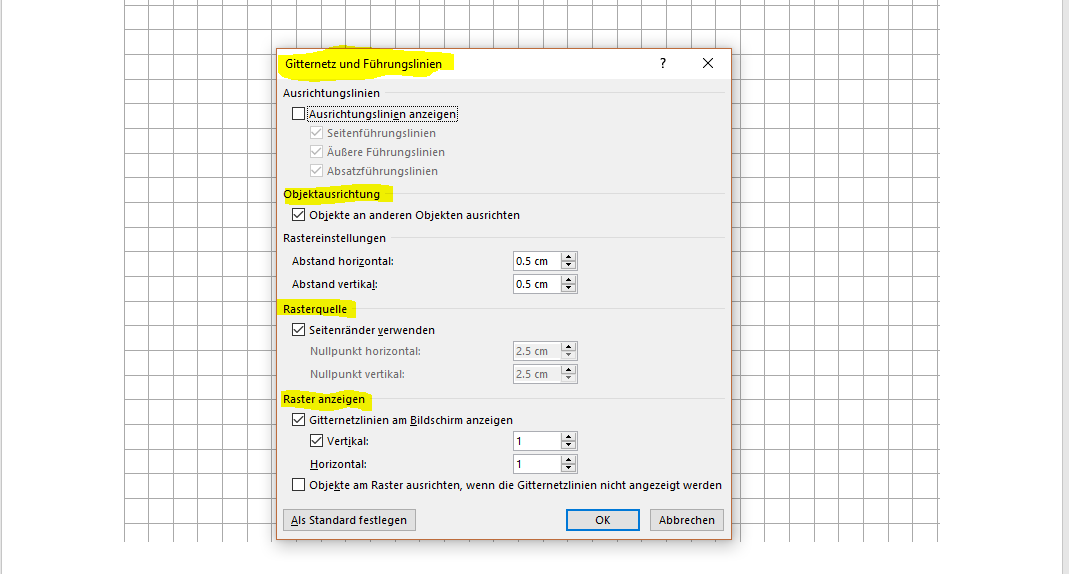This screenshot has width=1069, height=574.
Task: Click the Vertikal grid interval field
Action: pos(537,441)
